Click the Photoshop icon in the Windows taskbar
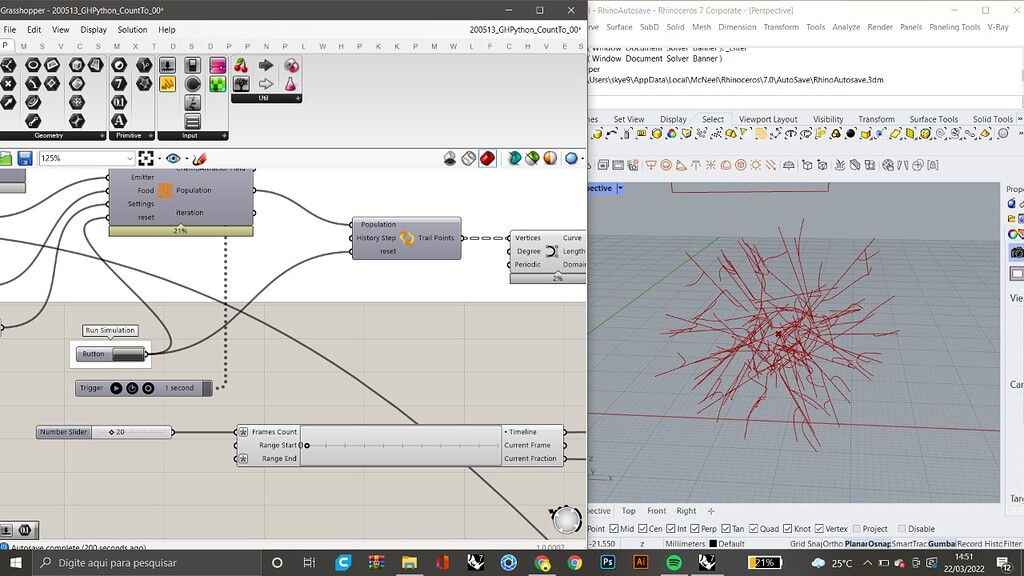The image size is (1024, 576). pos(608,562)
